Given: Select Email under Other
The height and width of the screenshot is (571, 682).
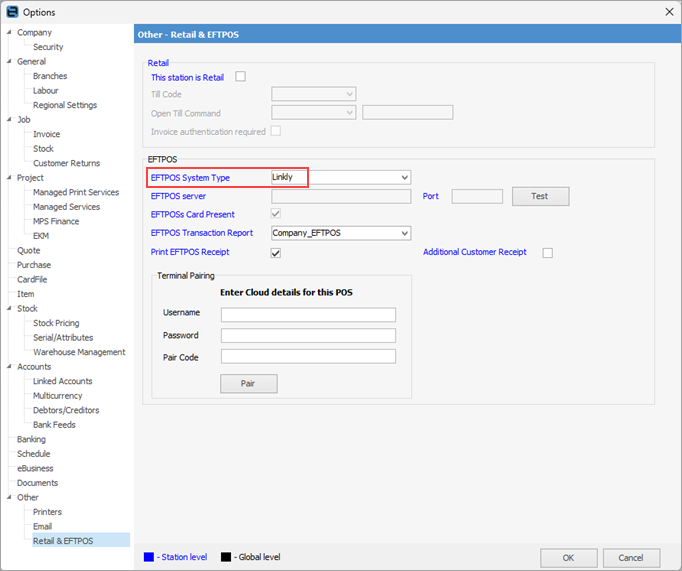Looking at the screenshot, I should [42, 526].
